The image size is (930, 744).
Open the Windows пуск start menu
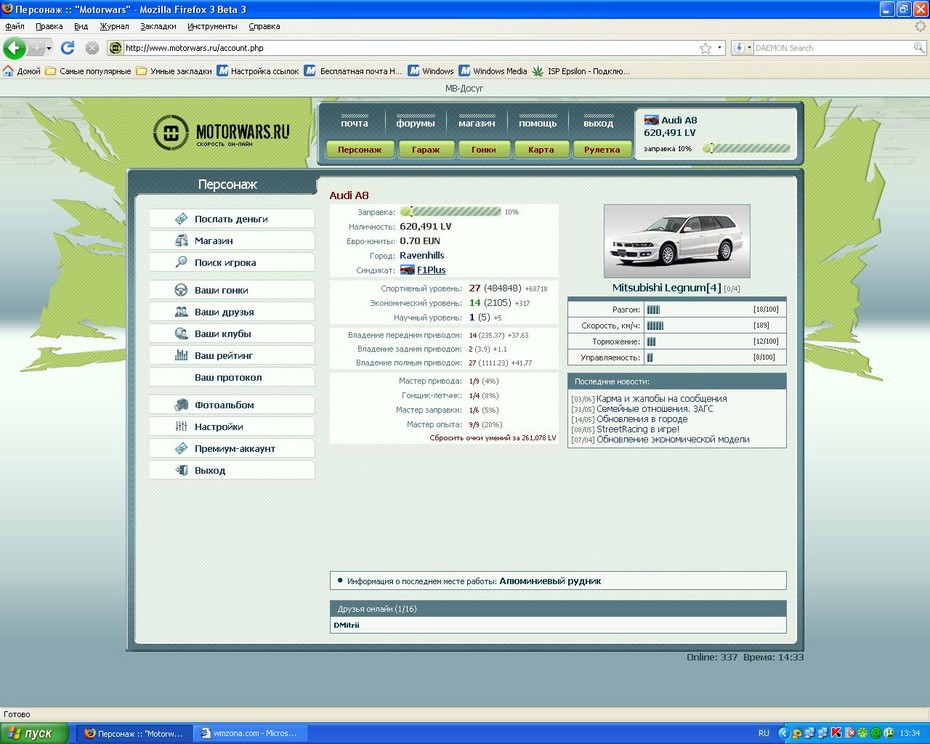[x=34, y=733]
